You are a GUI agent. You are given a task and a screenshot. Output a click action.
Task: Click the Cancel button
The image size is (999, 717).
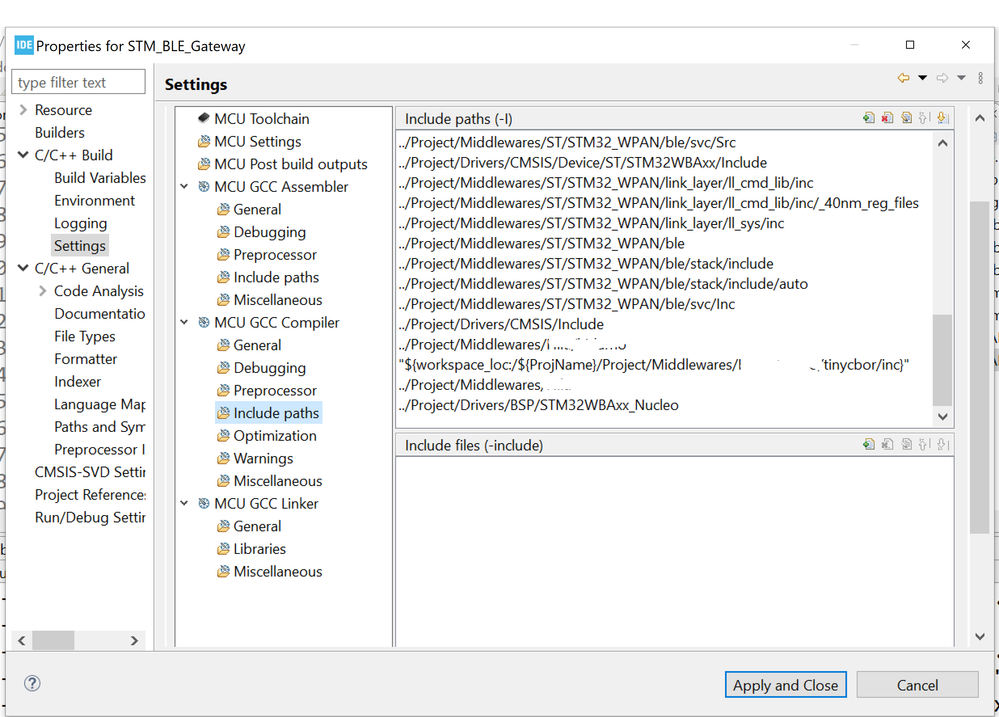[917, 685]
